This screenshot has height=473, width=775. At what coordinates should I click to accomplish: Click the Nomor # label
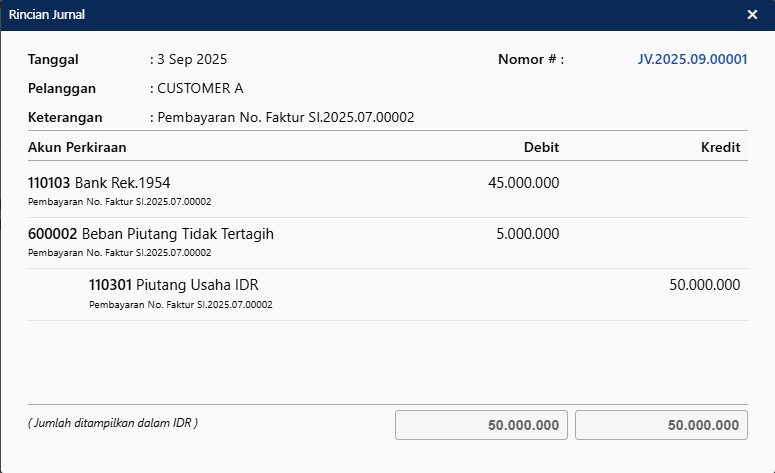coord(530,59)
